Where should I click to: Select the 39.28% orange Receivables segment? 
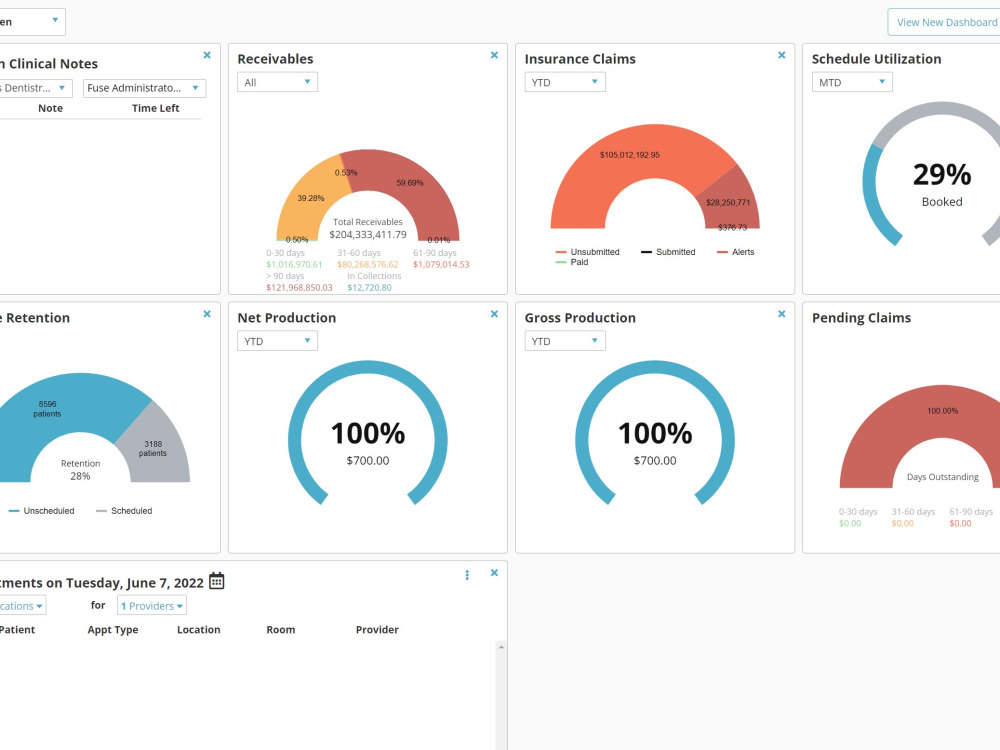point(311,198)
